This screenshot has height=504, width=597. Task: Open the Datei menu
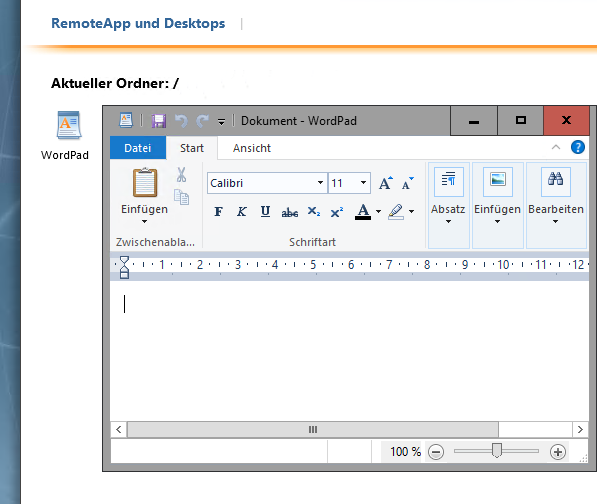click(x=138, y=148)
